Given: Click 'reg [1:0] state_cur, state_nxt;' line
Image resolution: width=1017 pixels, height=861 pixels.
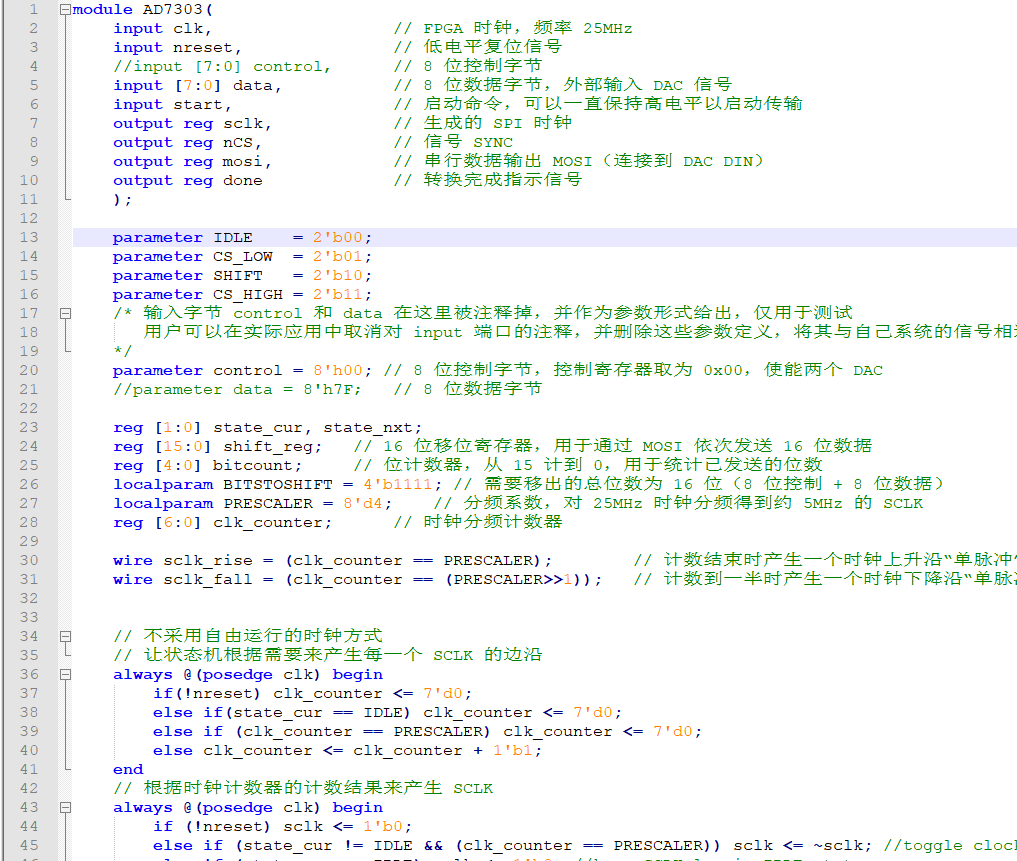Looking at the screenshot, I should point(267,428).
